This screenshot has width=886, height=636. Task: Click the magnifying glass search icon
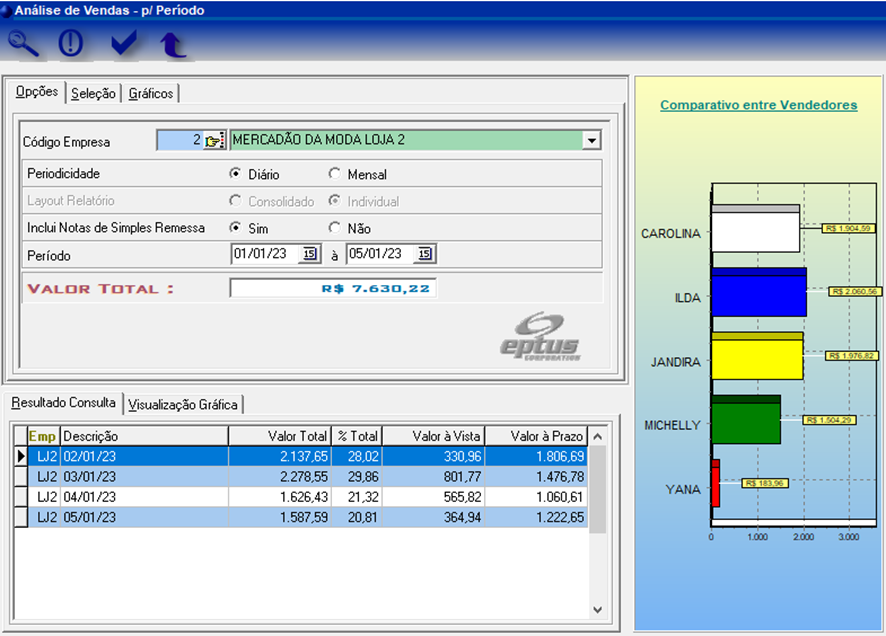click(x=23, y=43)
